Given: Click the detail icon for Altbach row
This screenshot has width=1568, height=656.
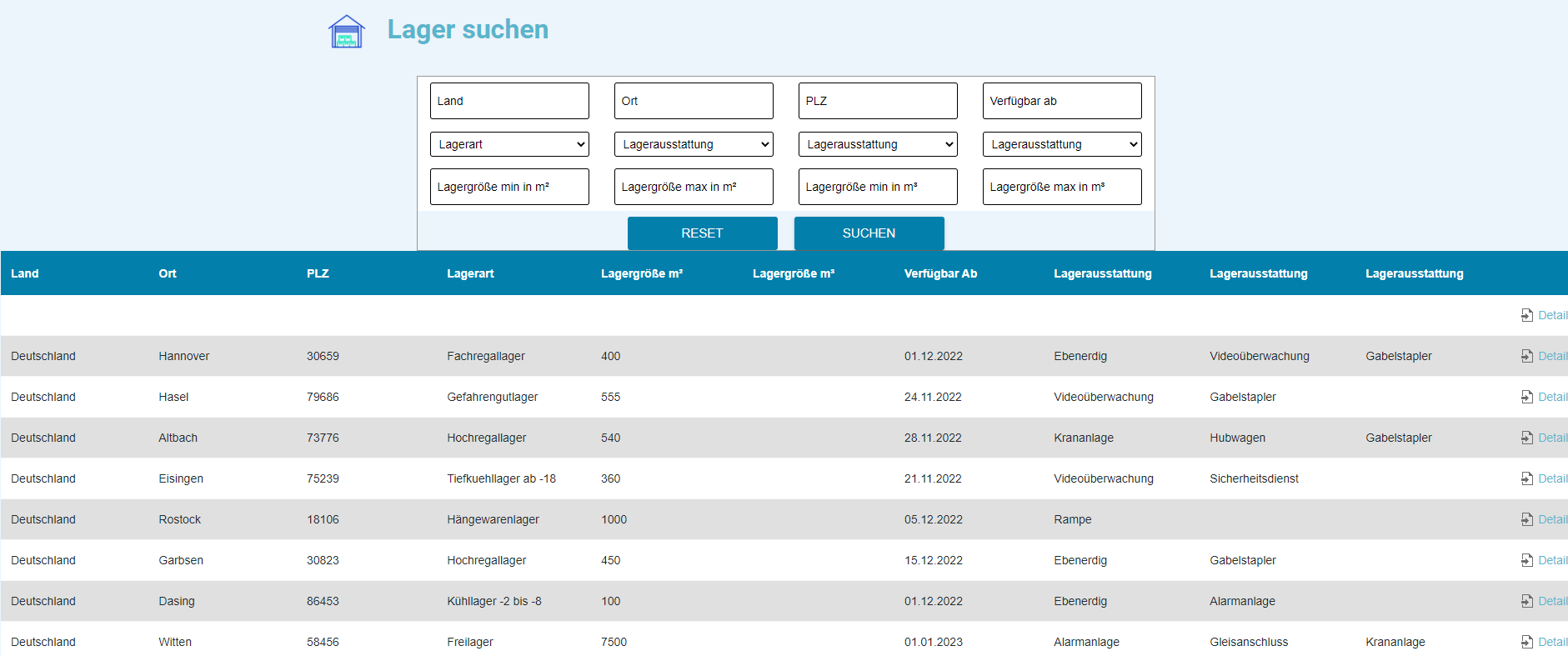Looking at the screenshot, I should (1527, 438).
